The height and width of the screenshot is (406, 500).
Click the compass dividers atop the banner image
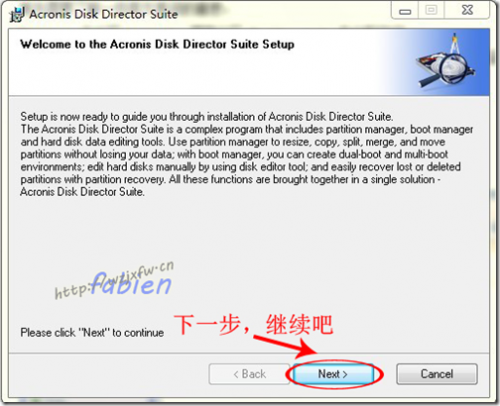tap(455, 43)
